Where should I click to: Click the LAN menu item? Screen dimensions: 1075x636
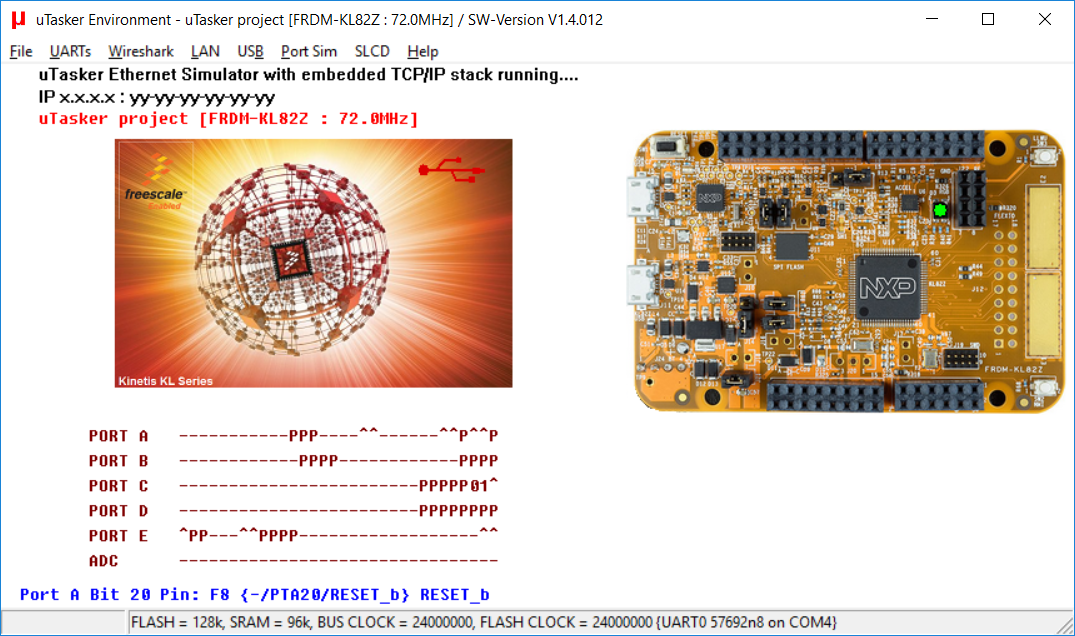click(x=205, y=51)
